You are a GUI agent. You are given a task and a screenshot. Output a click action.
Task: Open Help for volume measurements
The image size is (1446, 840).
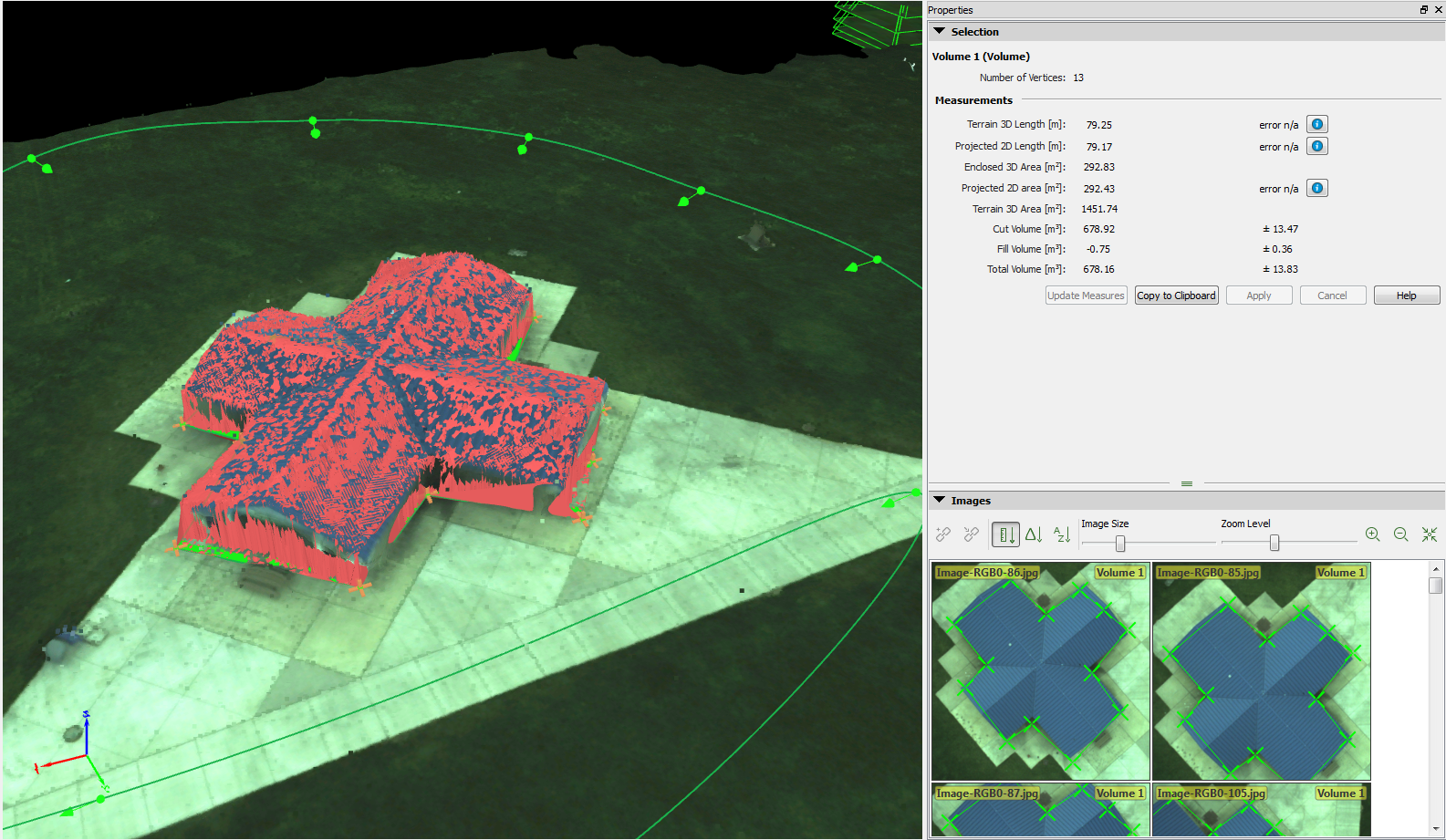pos(1407,296)
